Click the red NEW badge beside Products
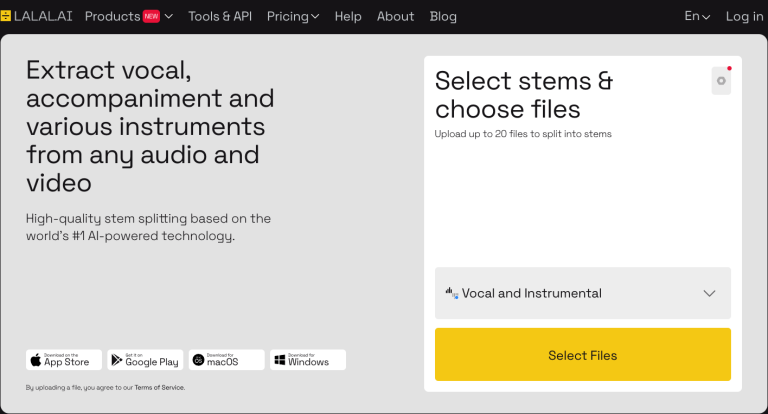Viewport: 768px width, 414px height. [x=151, y=16]
